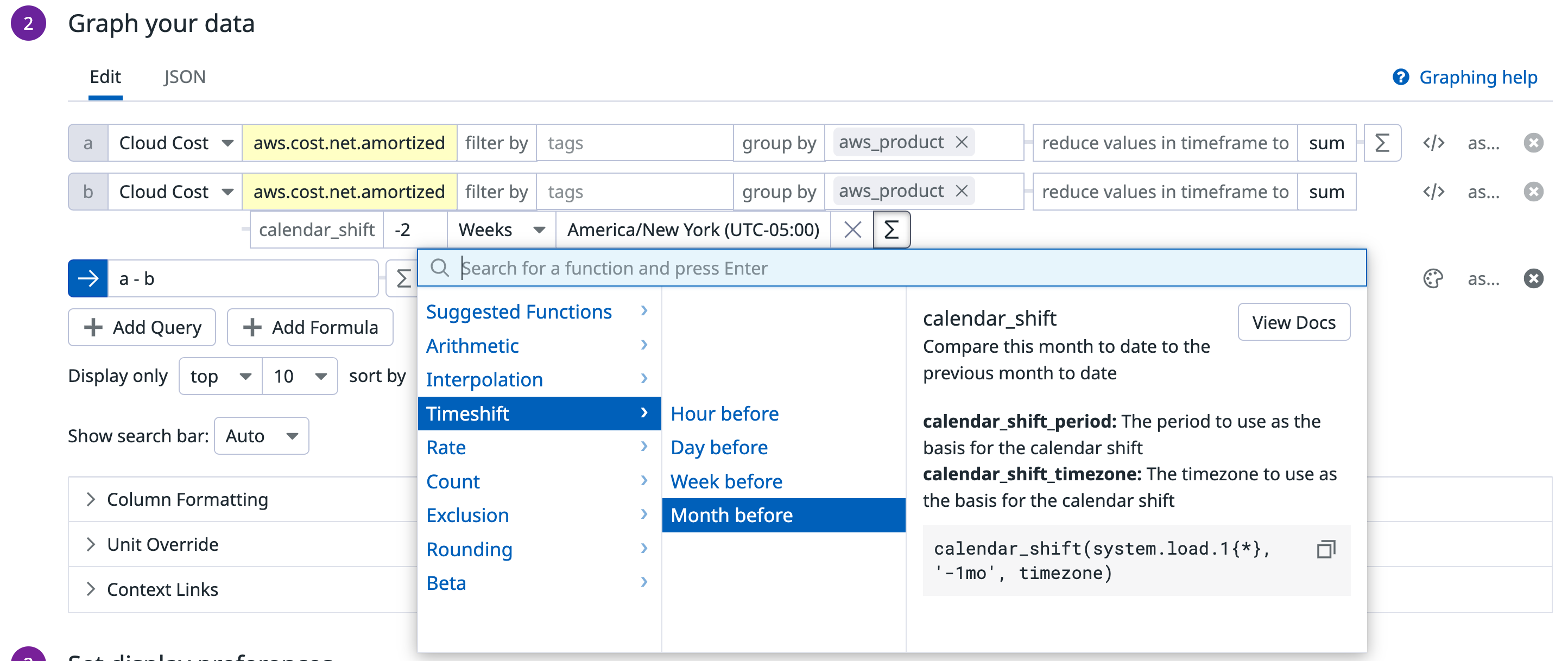Image resolution: width=1568 pixels, height=661 pixels.
Task: Select Week before timeshift option
Action: click(x=725, y=481)
